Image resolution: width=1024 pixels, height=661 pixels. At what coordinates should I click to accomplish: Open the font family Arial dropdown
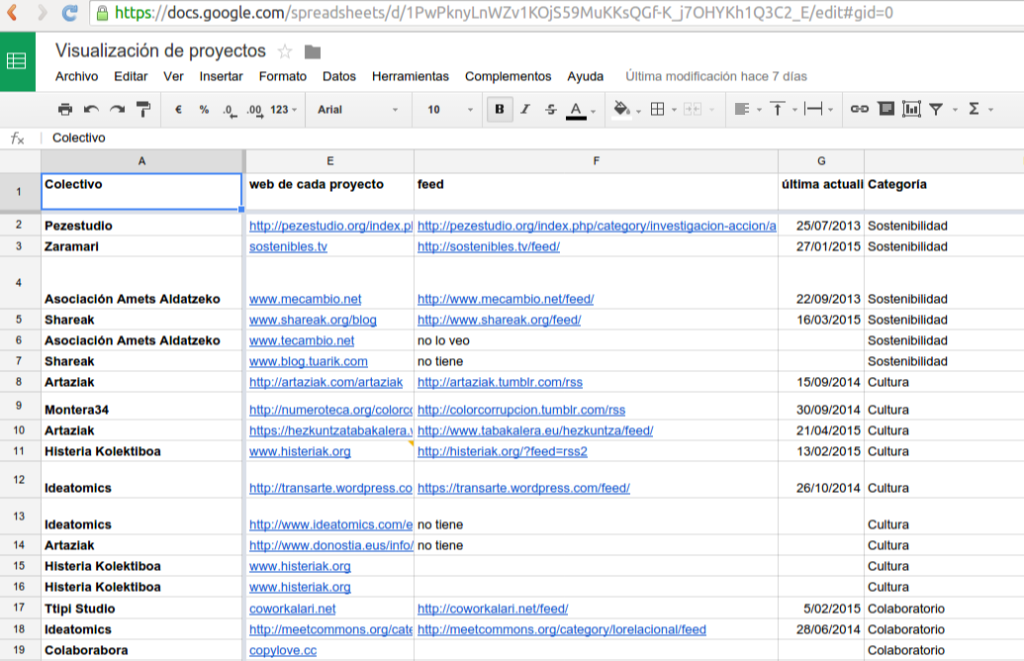tap(357, 110)
